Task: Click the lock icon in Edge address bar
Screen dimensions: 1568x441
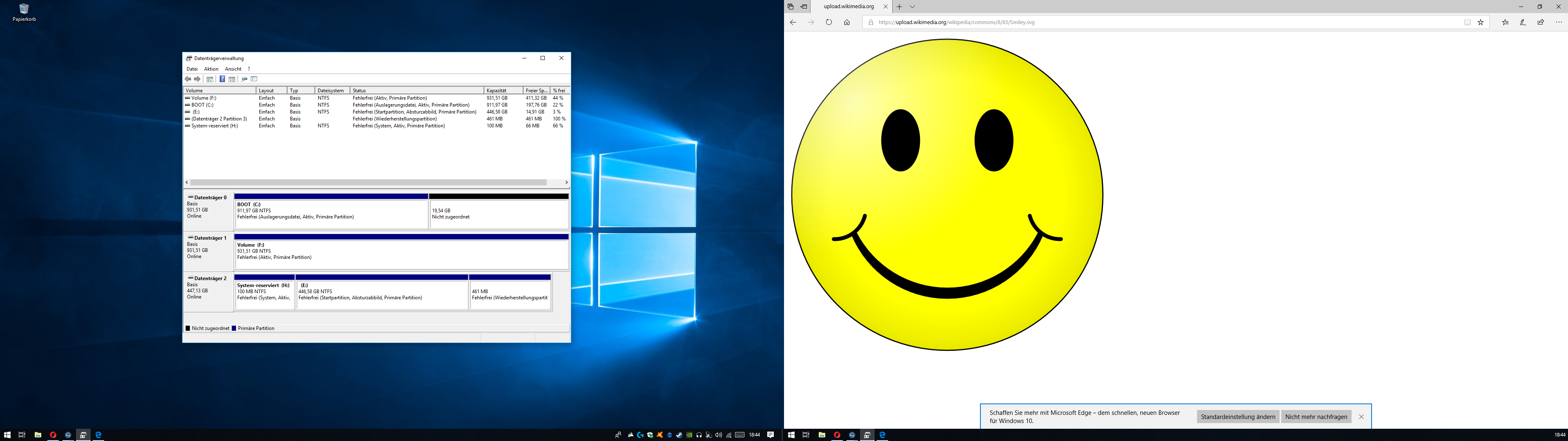Action: point(871,22)
